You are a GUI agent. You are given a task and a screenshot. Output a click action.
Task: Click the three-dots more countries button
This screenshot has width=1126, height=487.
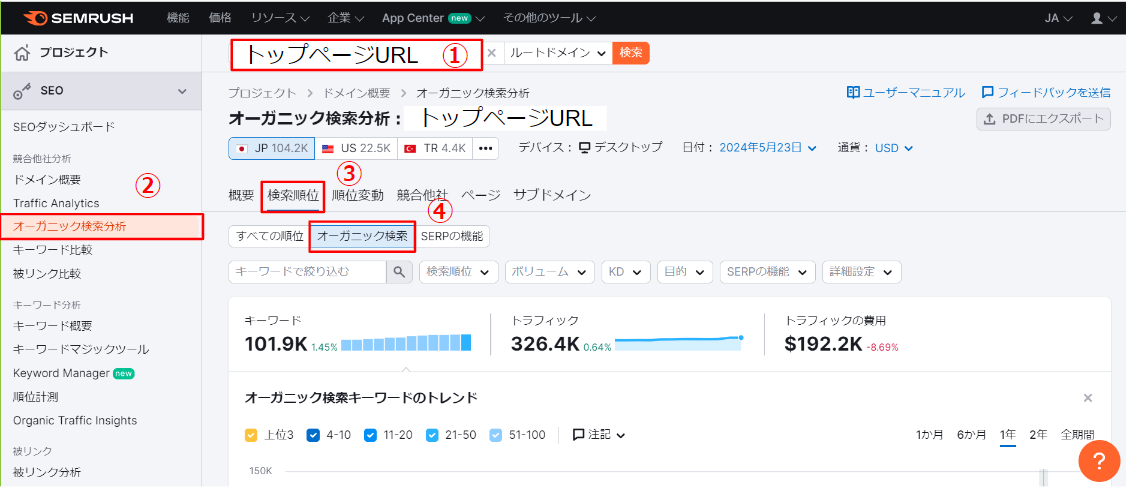(486, 148)
